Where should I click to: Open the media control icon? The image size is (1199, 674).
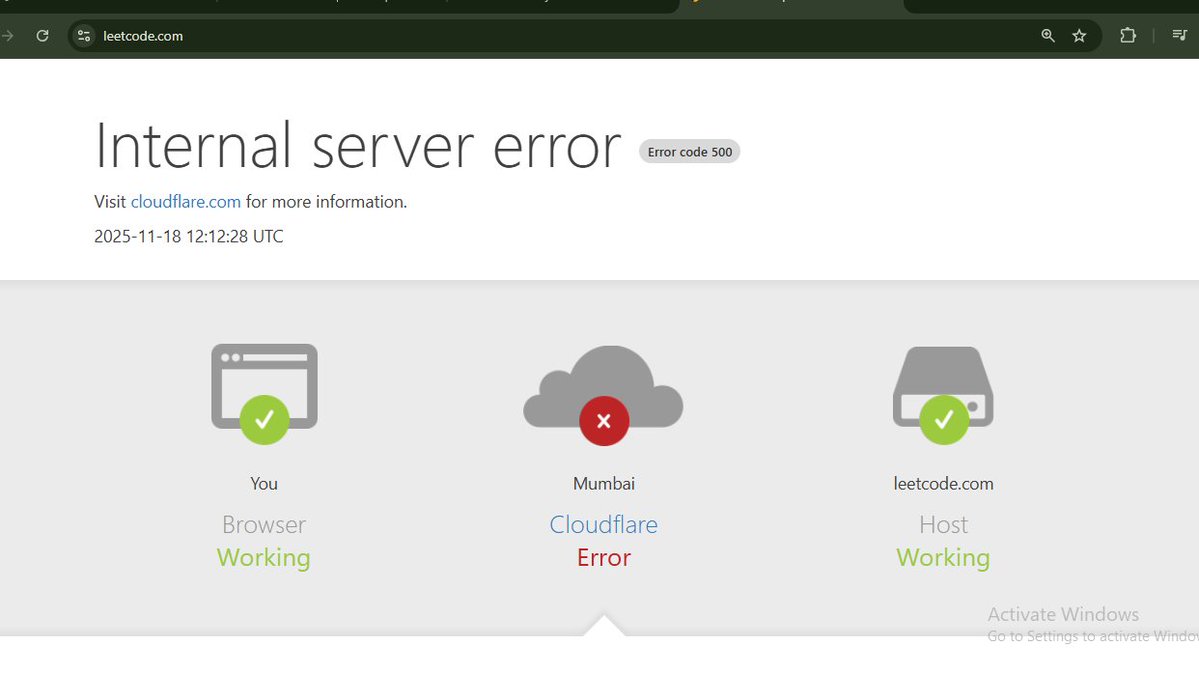click(x=1179, y=35)
